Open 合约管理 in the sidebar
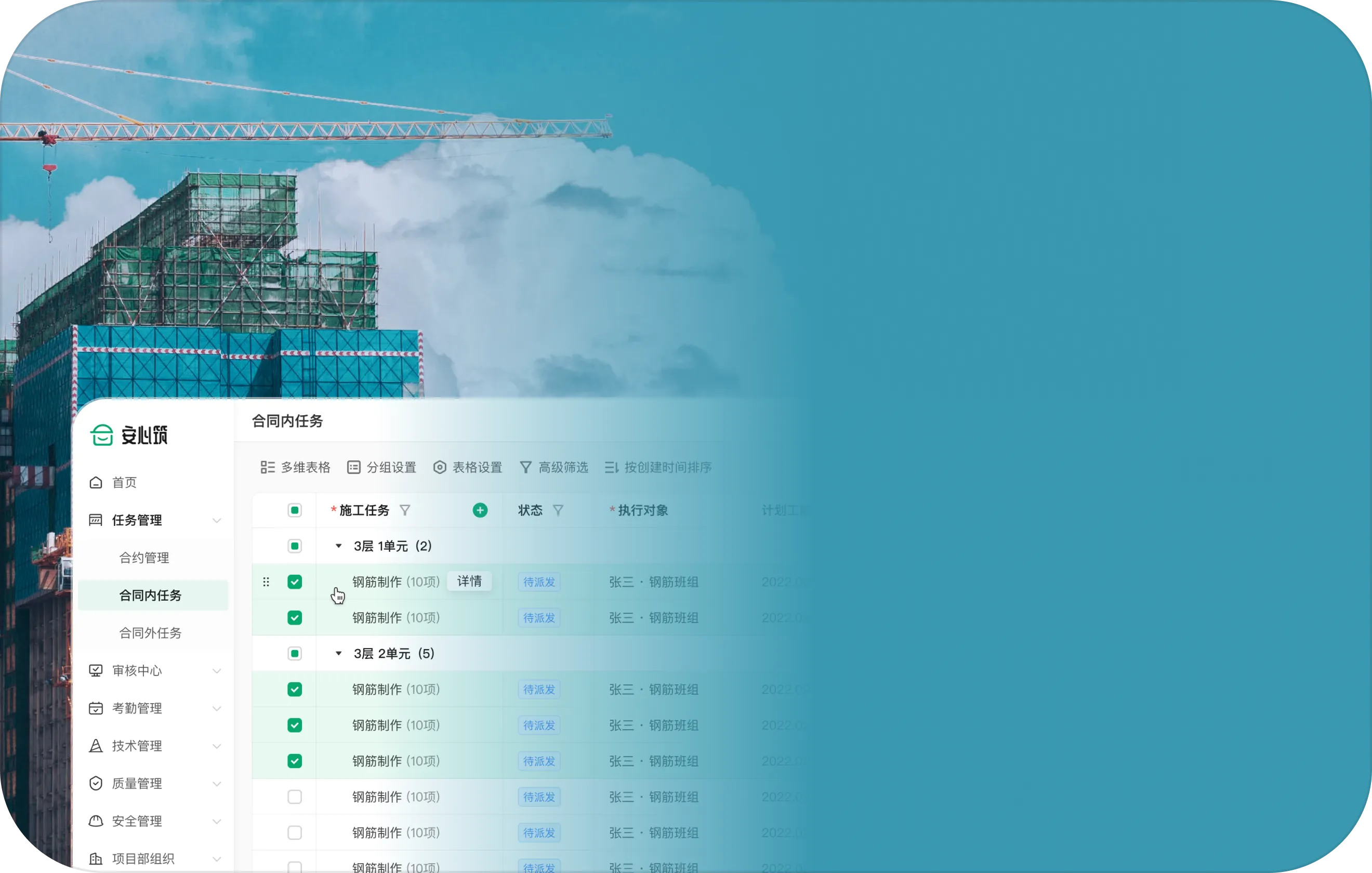The height and width of the screenshot is (873, 1372). coord(144,558)
